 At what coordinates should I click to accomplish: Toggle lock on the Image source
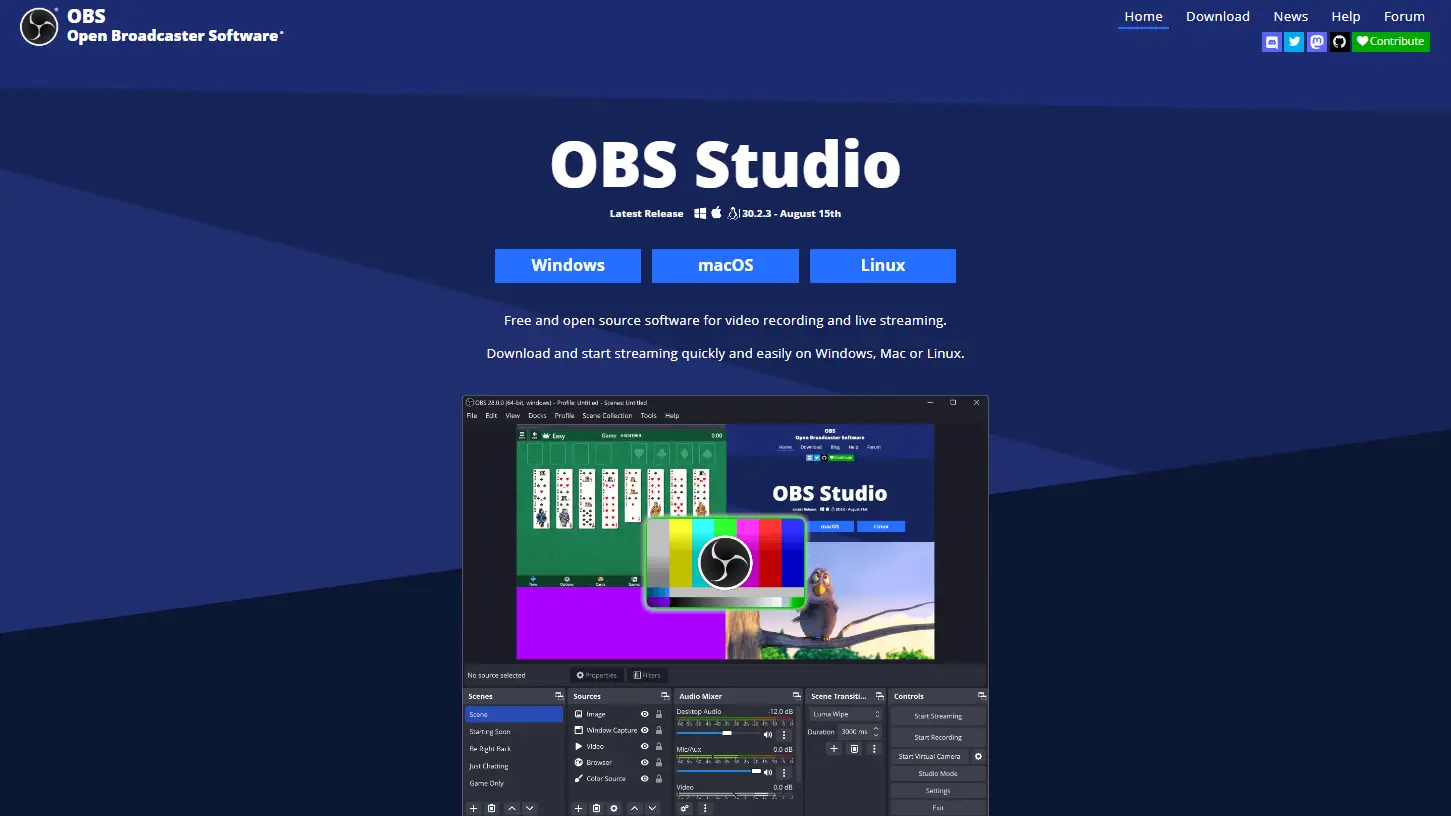coord(659,714)
